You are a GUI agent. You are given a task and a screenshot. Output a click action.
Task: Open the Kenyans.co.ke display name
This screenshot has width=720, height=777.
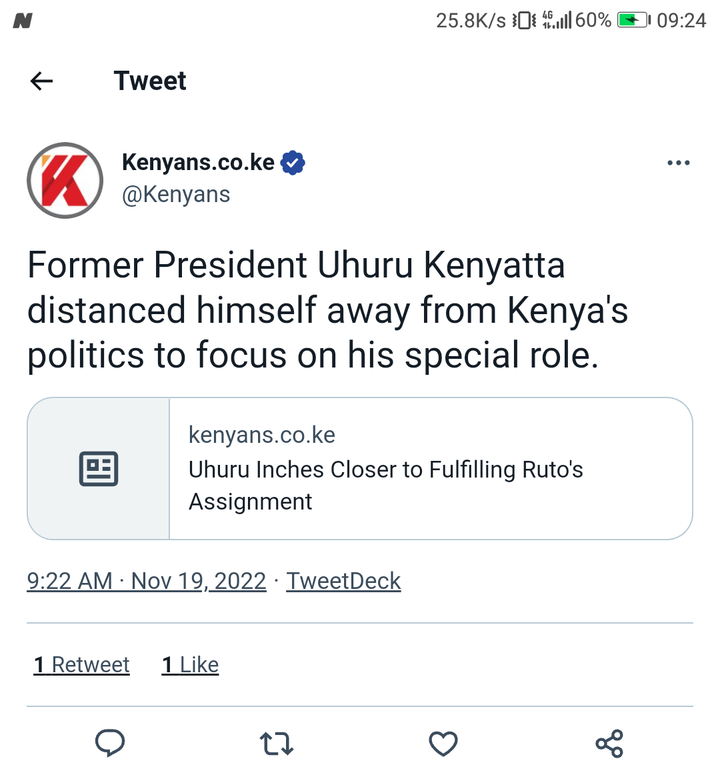pos(198,163)
